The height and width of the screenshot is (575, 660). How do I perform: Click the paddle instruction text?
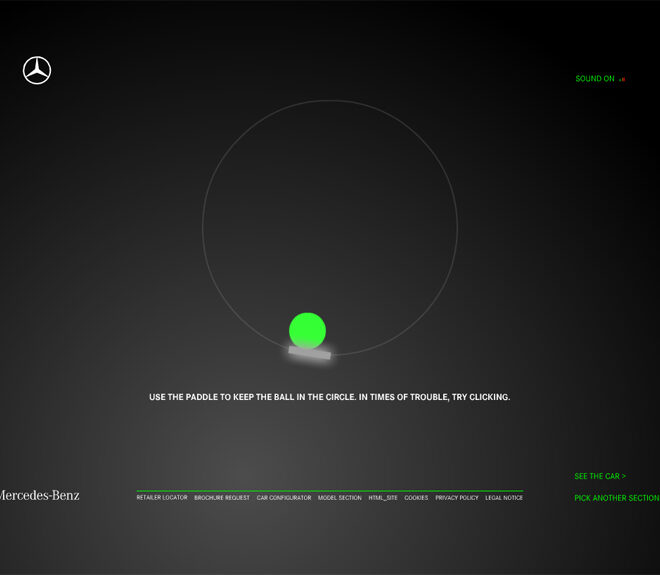(x=330, y=397)
